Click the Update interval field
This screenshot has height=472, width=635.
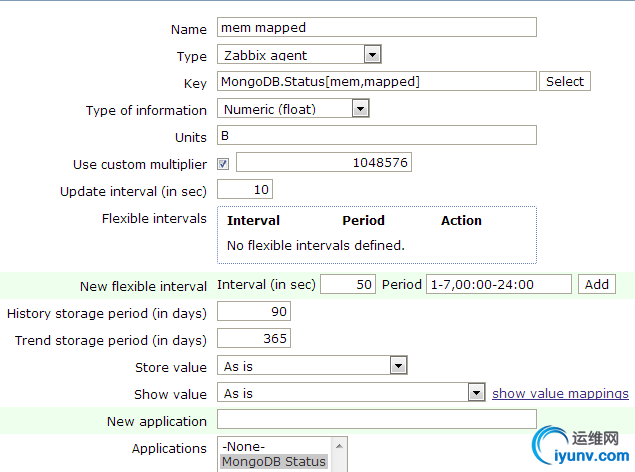(244, 189)
